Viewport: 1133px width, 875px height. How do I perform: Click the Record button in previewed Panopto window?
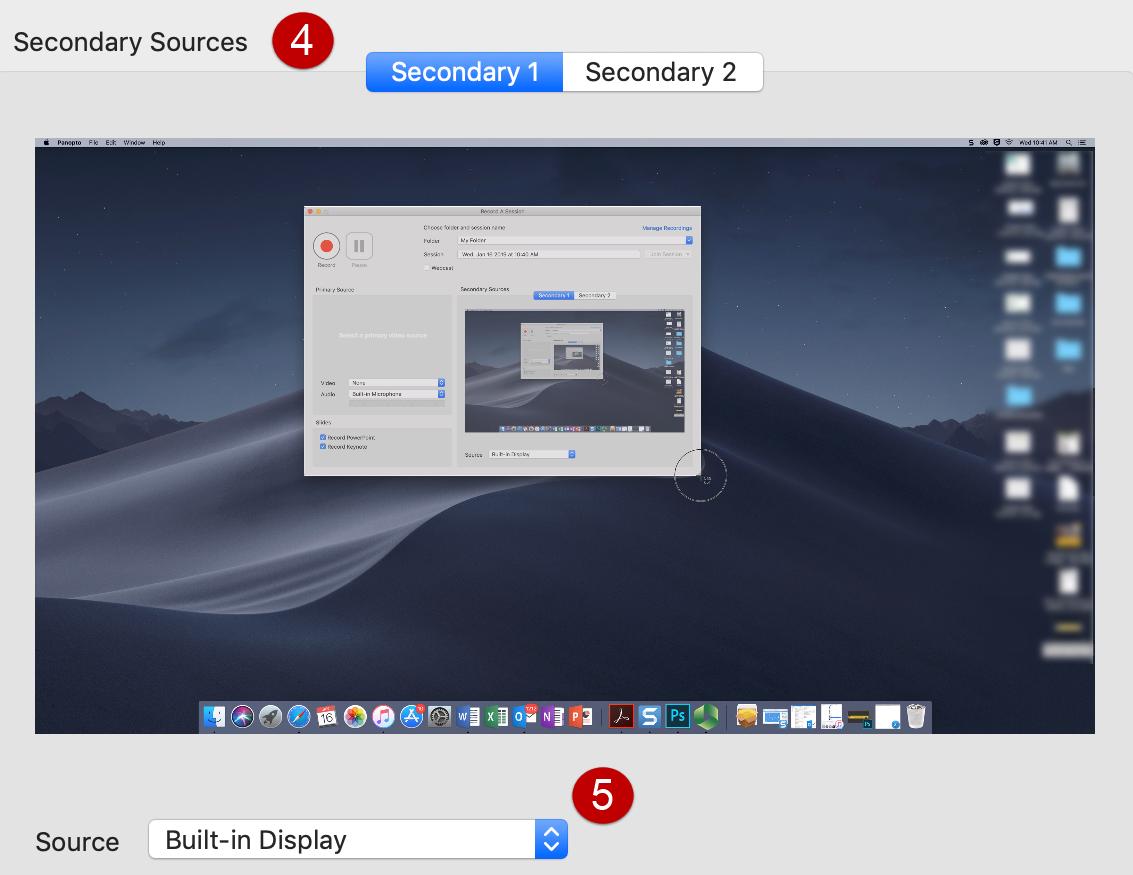click(x=327, y=246)
